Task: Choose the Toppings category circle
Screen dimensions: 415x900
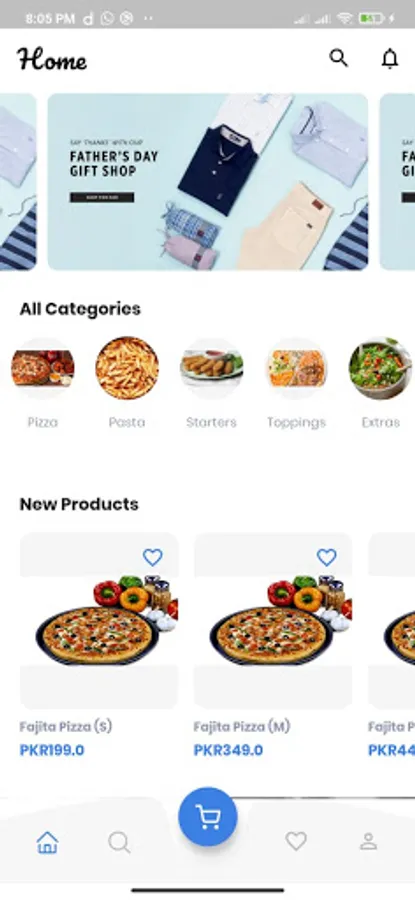Action: (296, 368)
